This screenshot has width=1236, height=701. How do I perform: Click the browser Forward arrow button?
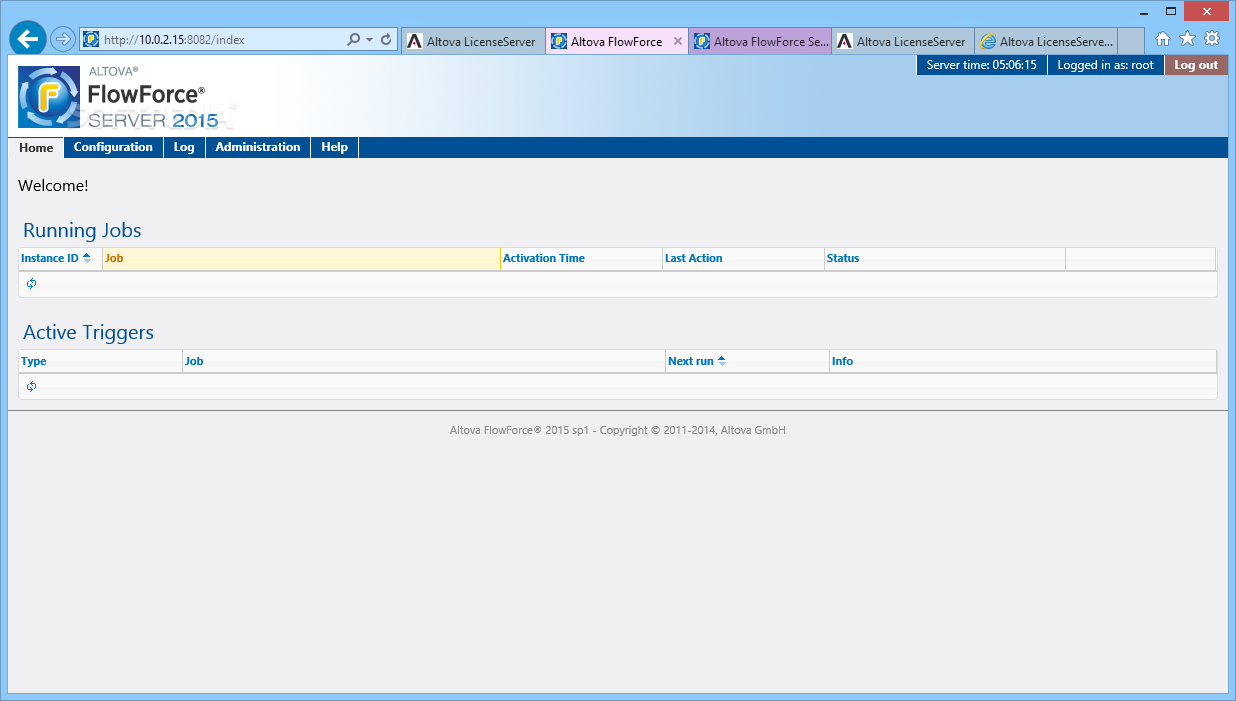(63, 40)
